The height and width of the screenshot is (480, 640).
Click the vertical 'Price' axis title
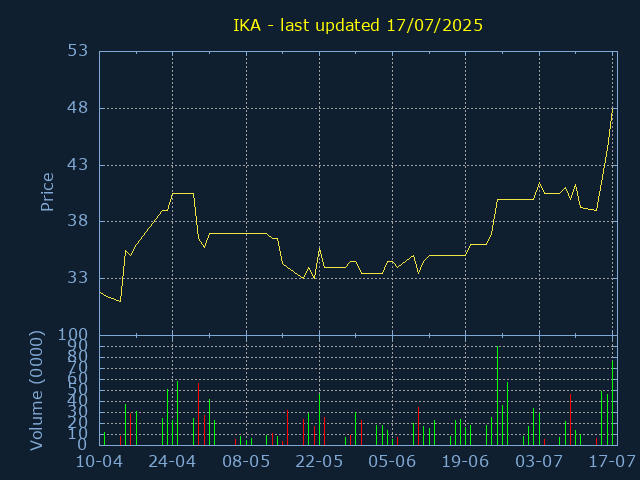click(x=47, y=192)
